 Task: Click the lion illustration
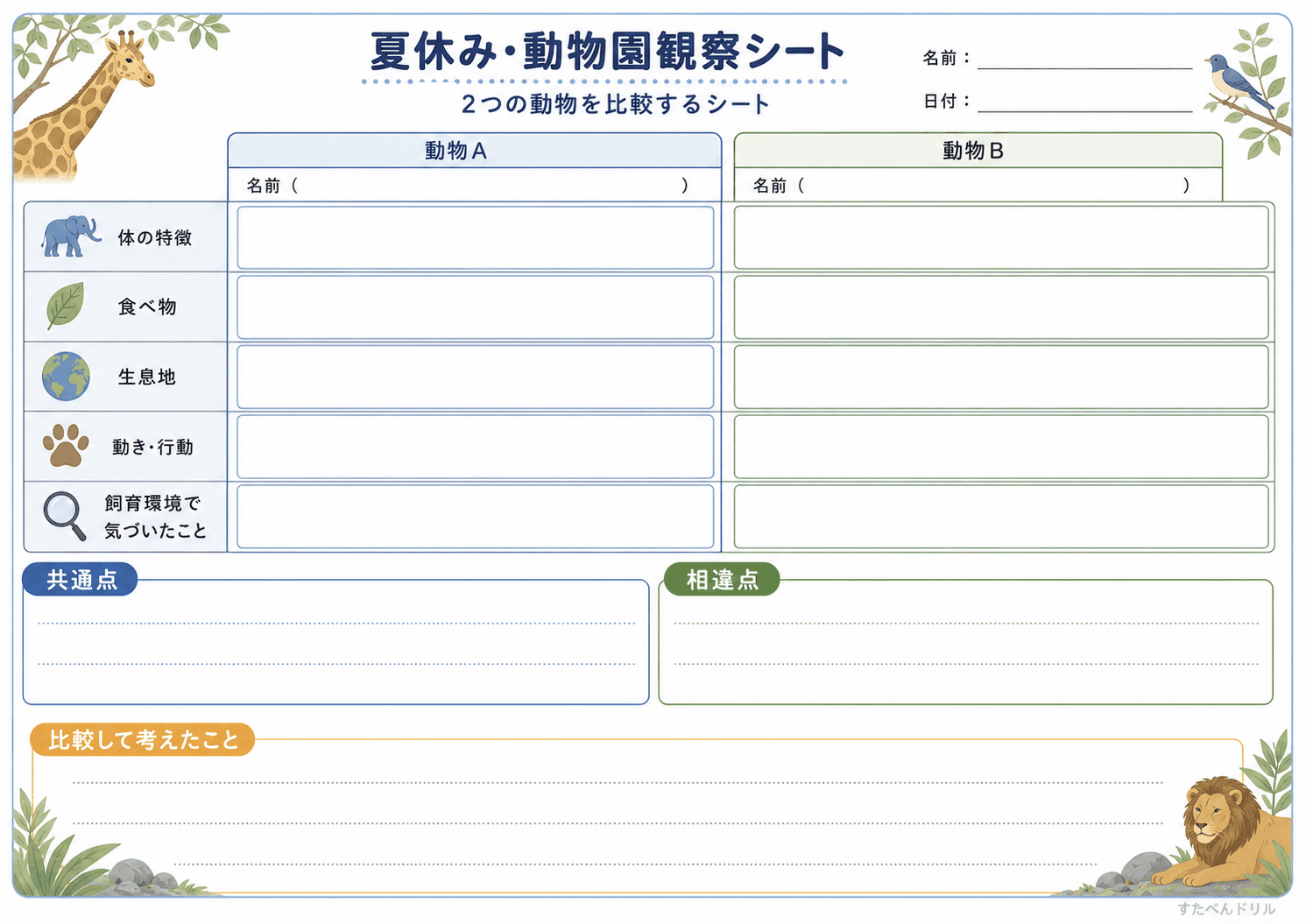[x=1222, y=832]
